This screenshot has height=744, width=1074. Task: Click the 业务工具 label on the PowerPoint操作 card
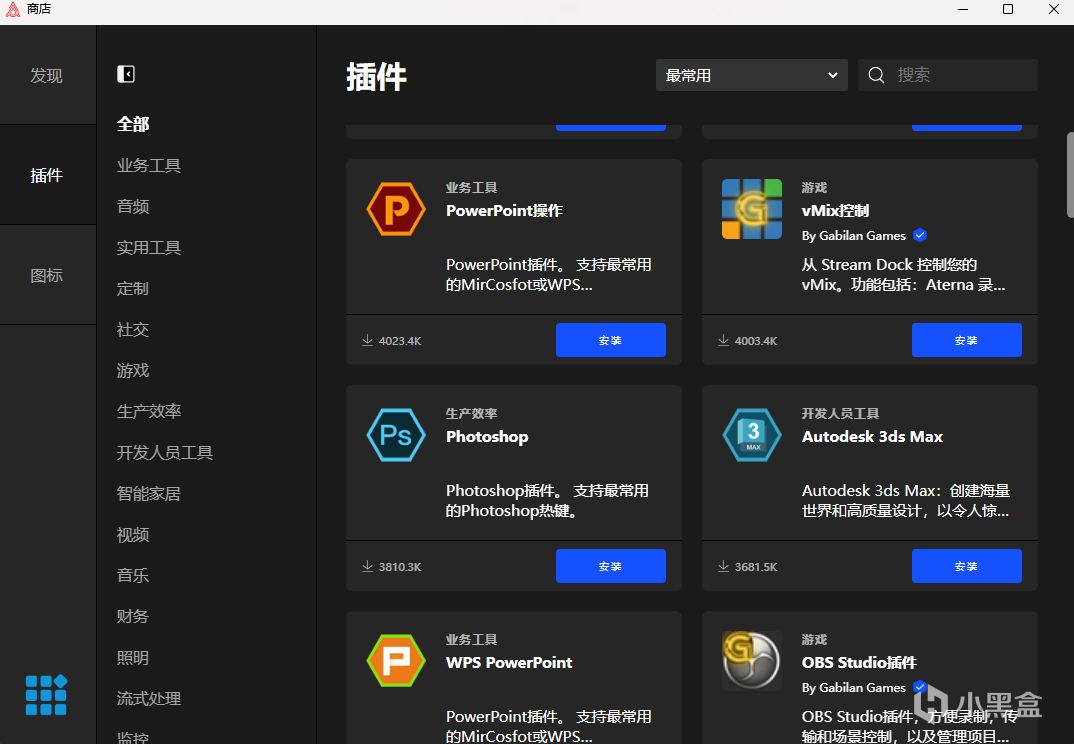[x=471, y=188]
